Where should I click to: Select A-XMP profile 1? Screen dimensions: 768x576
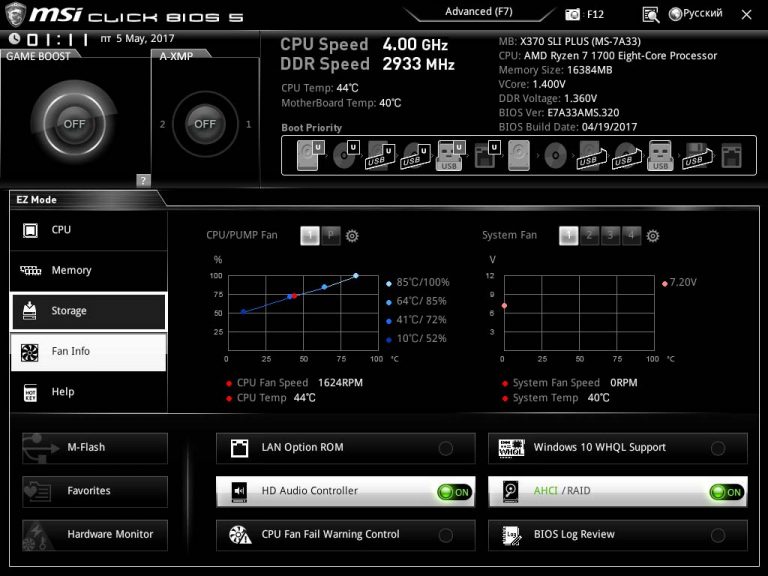point(248,124)
